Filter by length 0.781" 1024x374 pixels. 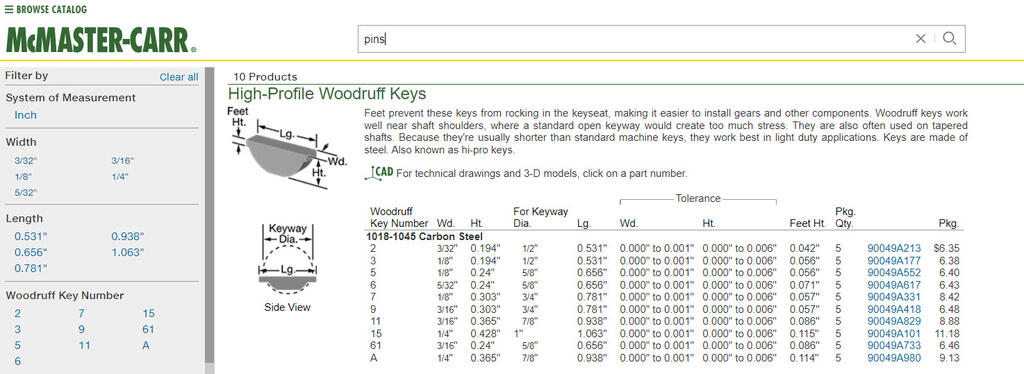[x=31, y=268]
